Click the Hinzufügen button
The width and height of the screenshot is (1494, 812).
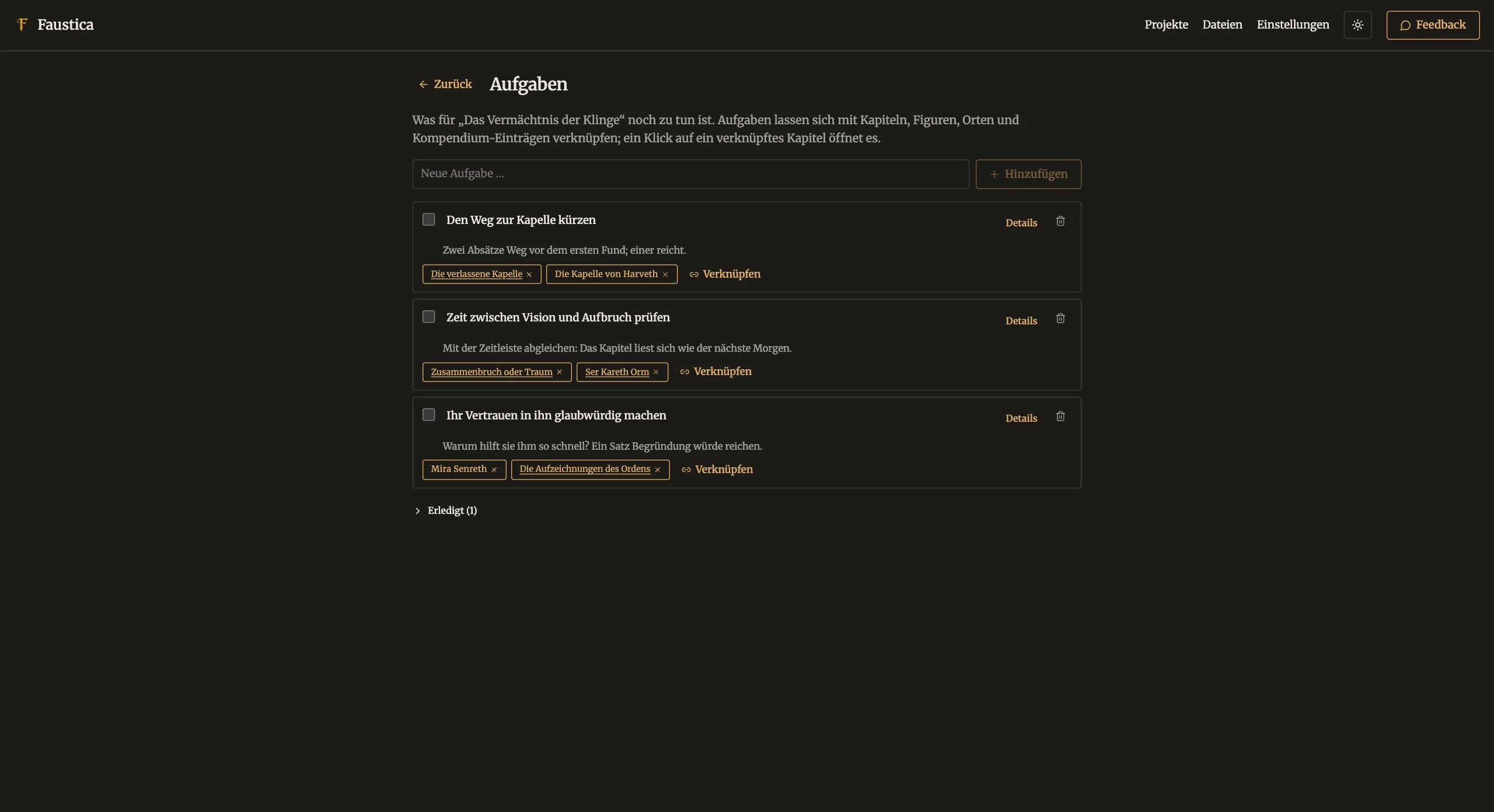coord(1028,174)
